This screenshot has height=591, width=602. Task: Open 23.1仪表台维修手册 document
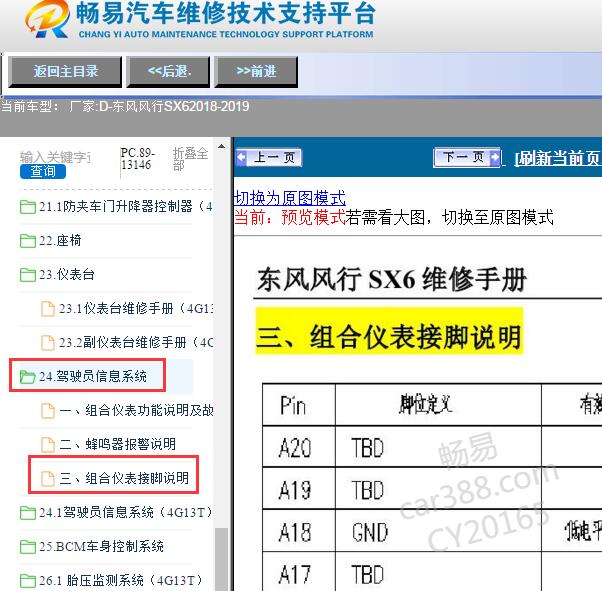tap(136, 308)
